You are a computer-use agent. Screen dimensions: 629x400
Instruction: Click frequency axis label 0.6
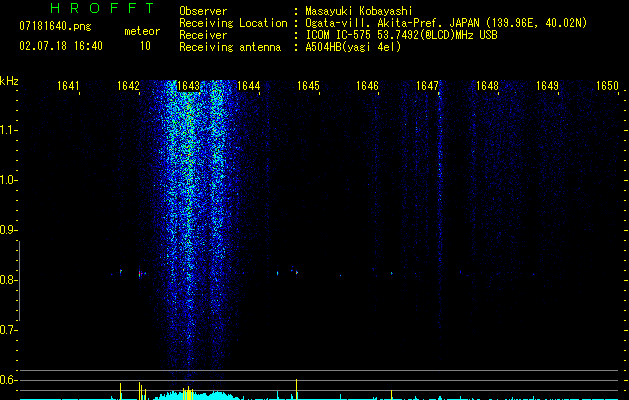[8, 380]
